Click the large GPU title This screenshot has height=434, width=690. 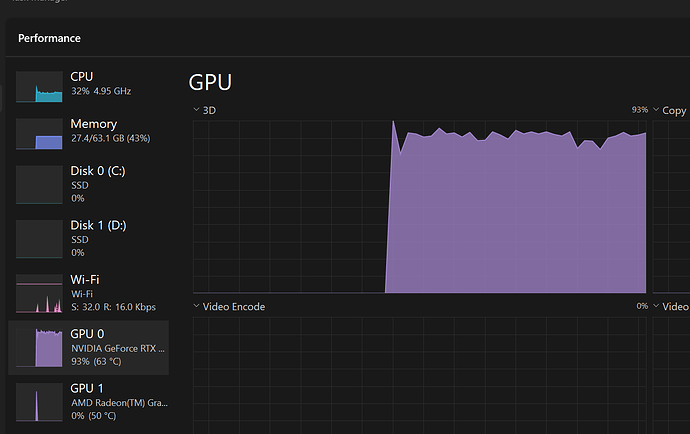[x=210, y=82]
